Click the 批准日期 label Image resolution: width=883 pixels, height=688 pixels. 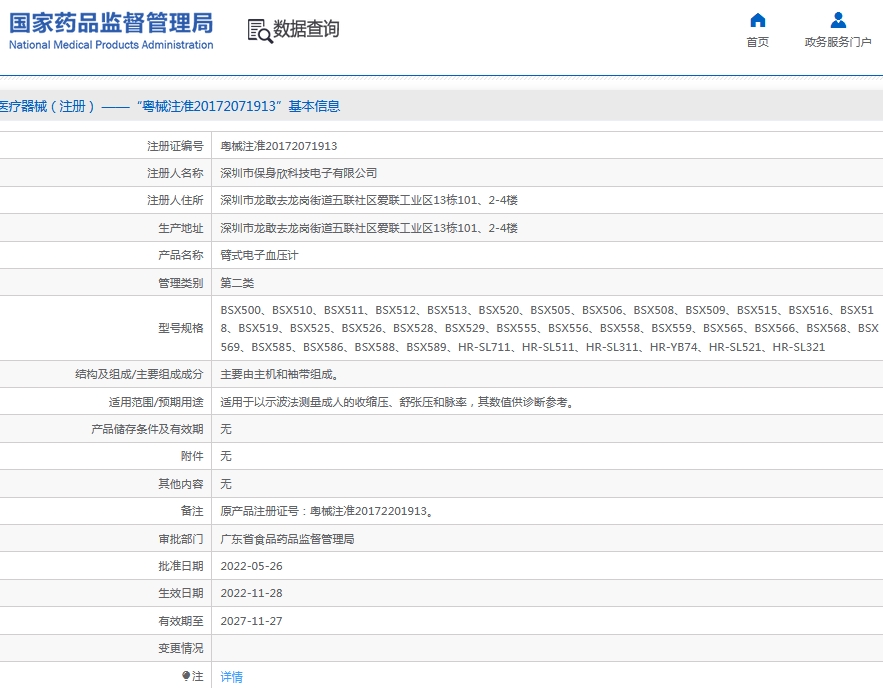[x=181, y=566]
